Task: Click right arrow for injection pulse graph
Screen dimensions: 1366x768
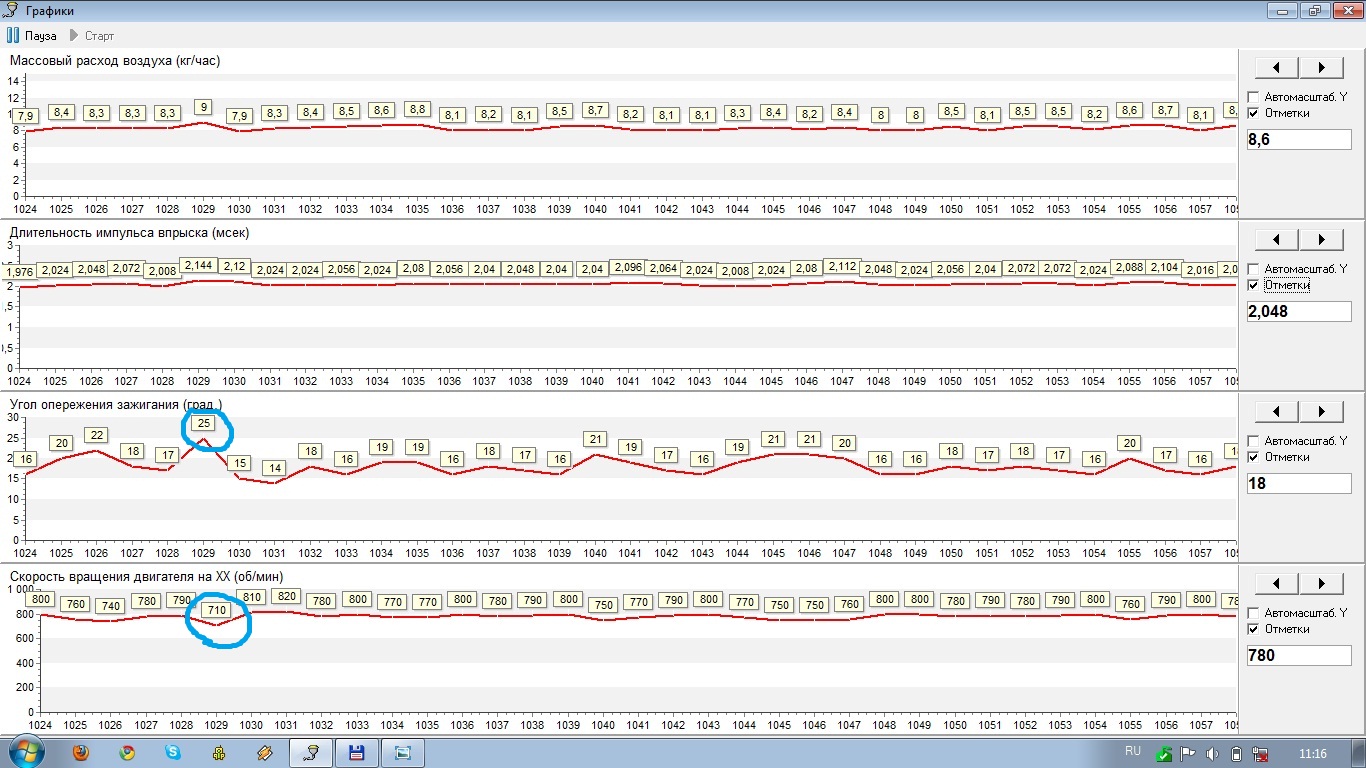Action: point(1322,239)
